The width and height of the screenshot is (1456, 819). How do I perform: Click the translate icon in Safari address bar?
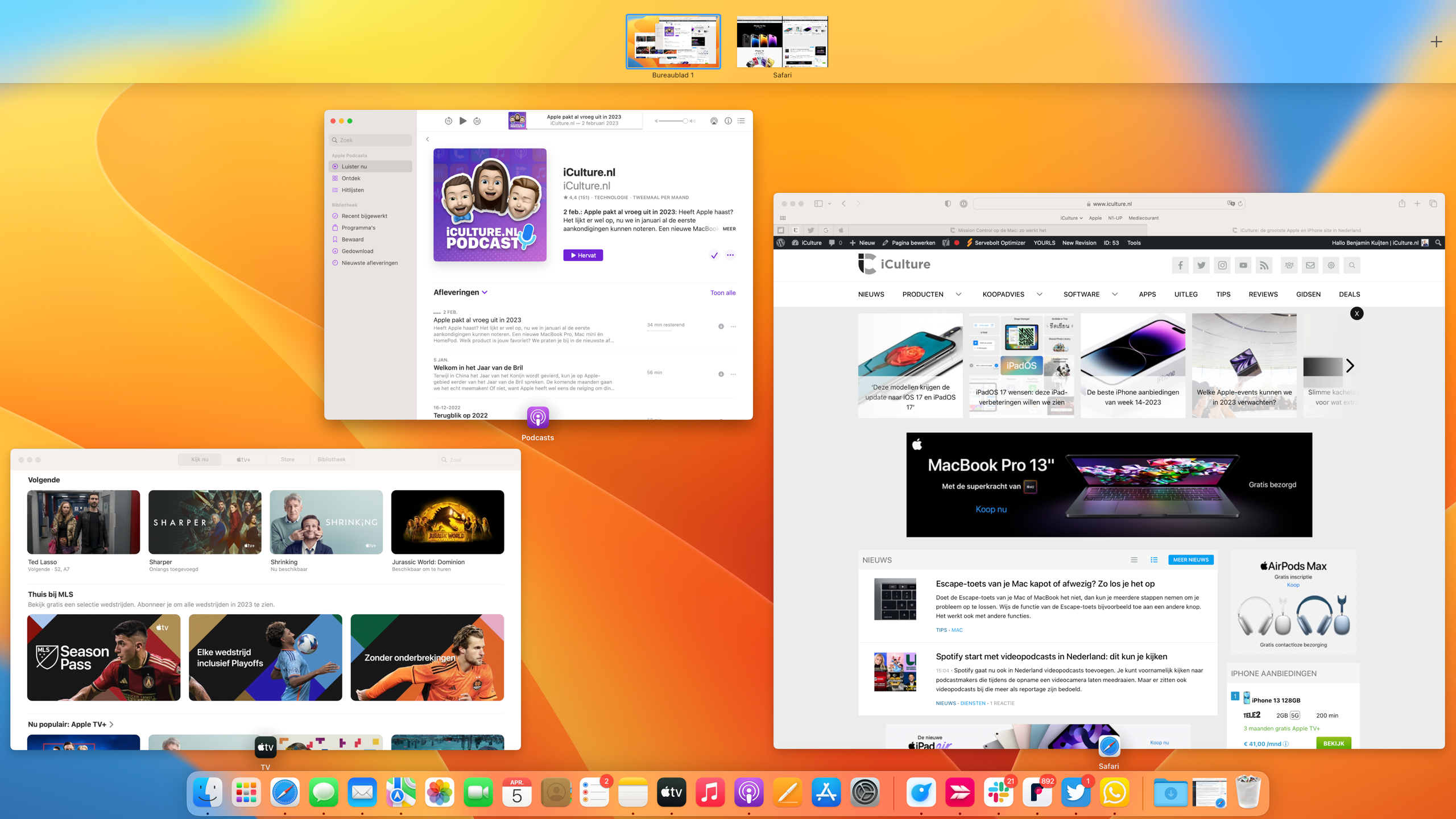[1231, 204]
